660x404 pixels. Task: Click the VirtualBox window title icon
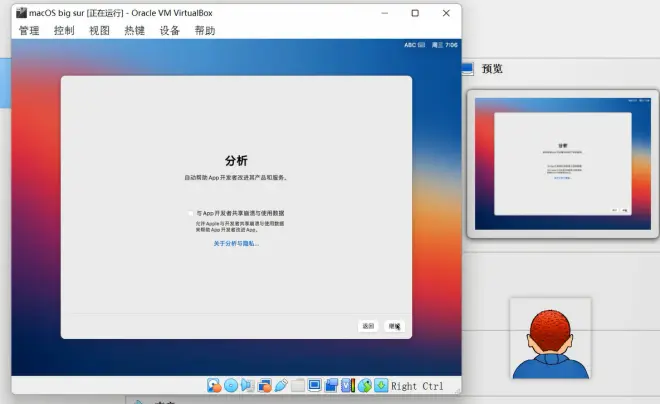click(21, 13)
